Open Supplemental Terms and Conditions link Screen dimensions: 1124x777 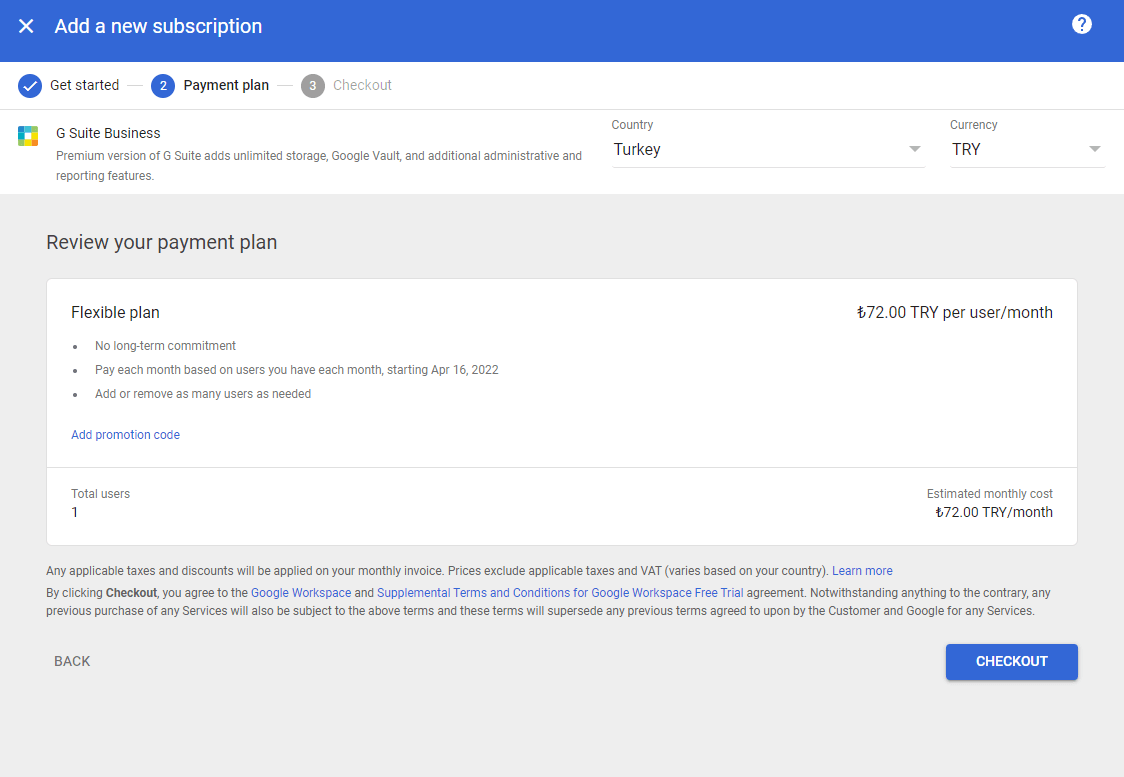(x=560, y=593)
